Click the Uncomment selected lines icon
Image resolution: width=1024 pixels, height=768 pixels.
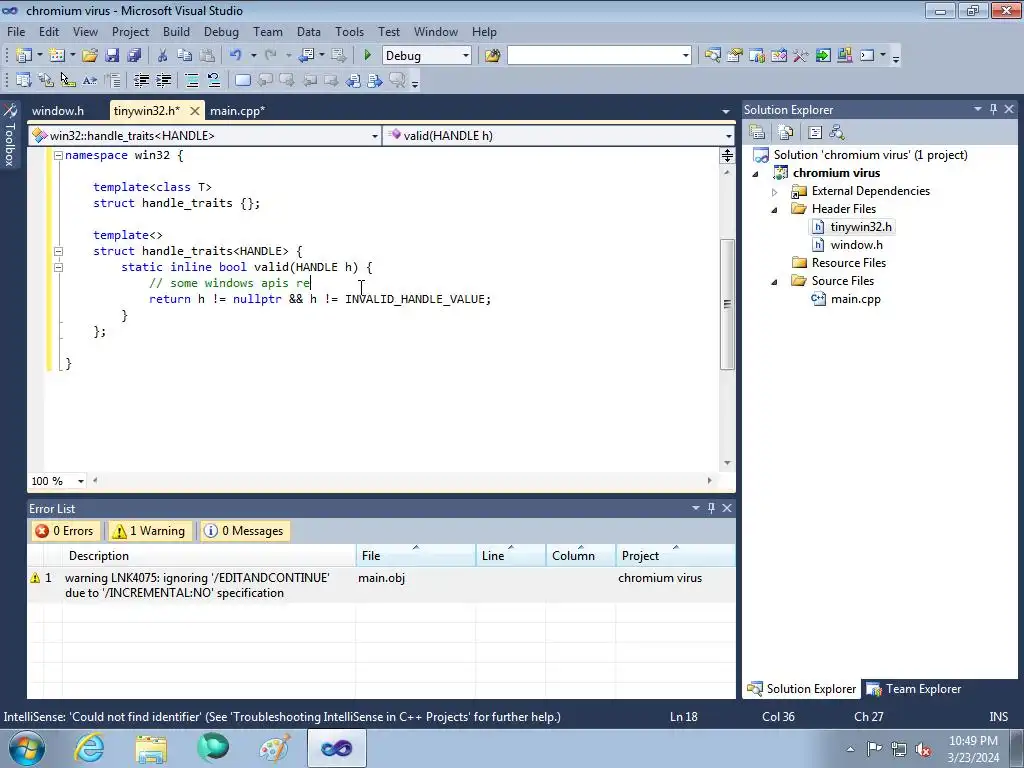[x=214, y=80]
